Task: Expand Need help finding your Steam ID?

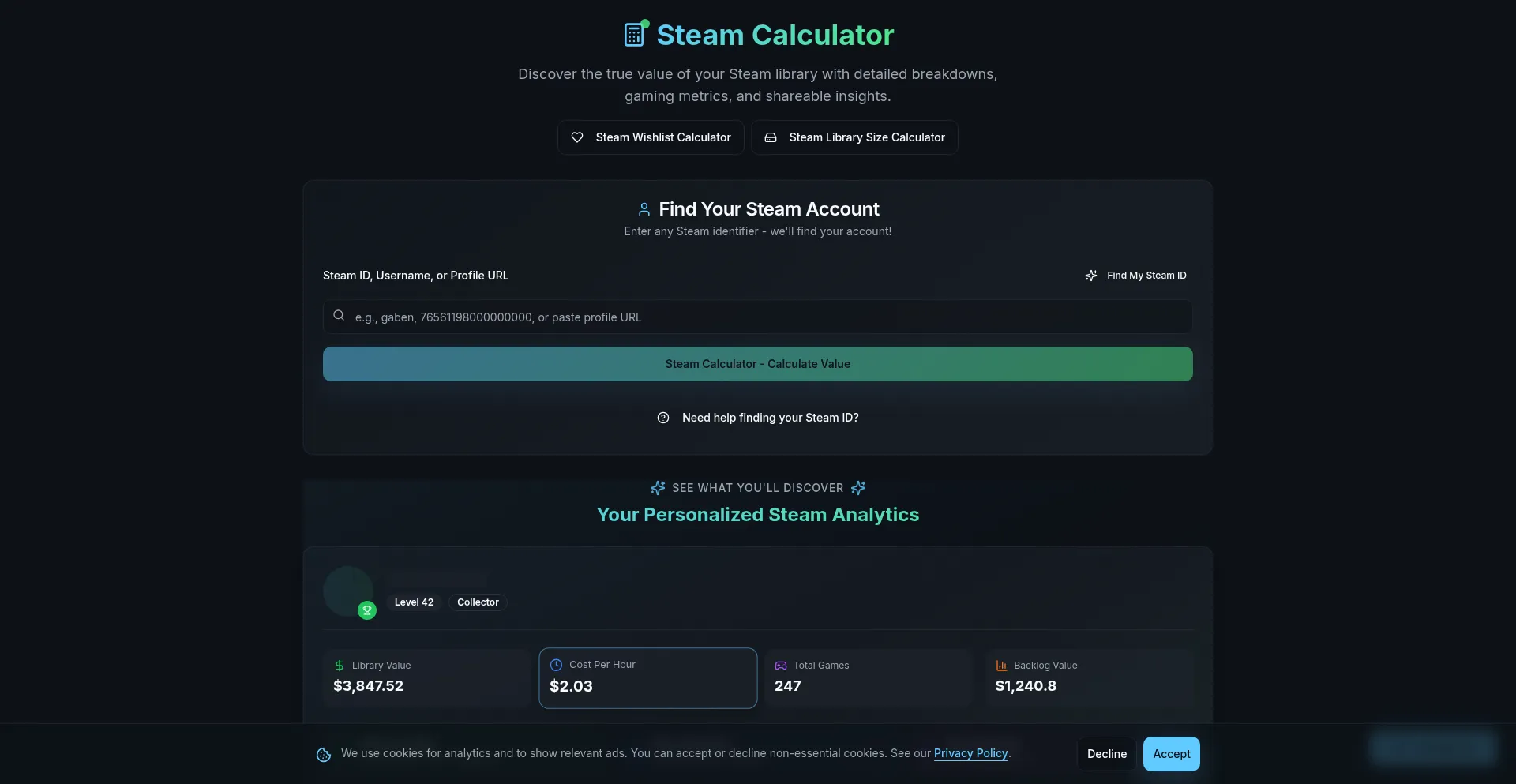Action: click(758, 418)
